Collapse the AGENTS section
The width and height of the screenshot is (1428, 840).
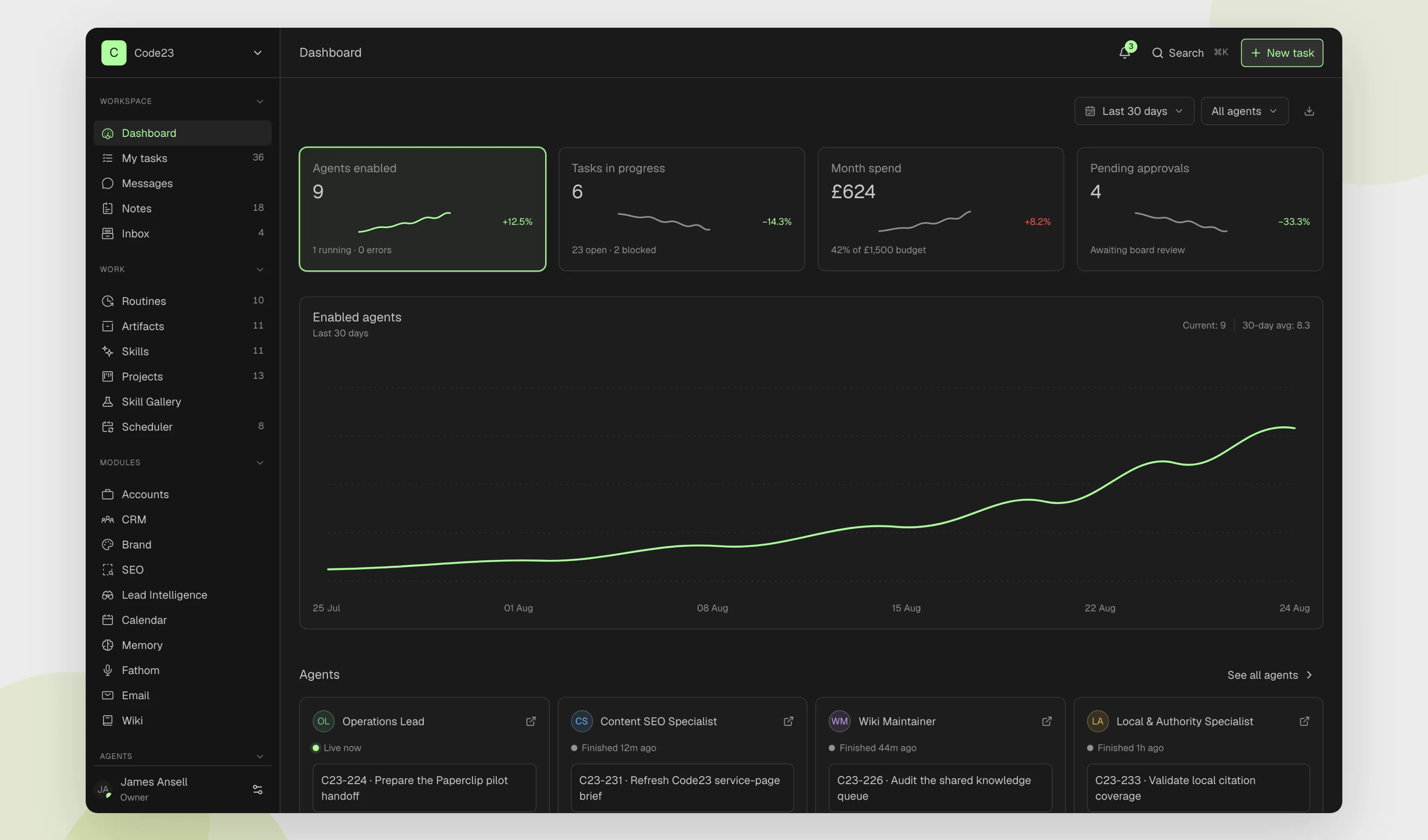click(260, 756)
